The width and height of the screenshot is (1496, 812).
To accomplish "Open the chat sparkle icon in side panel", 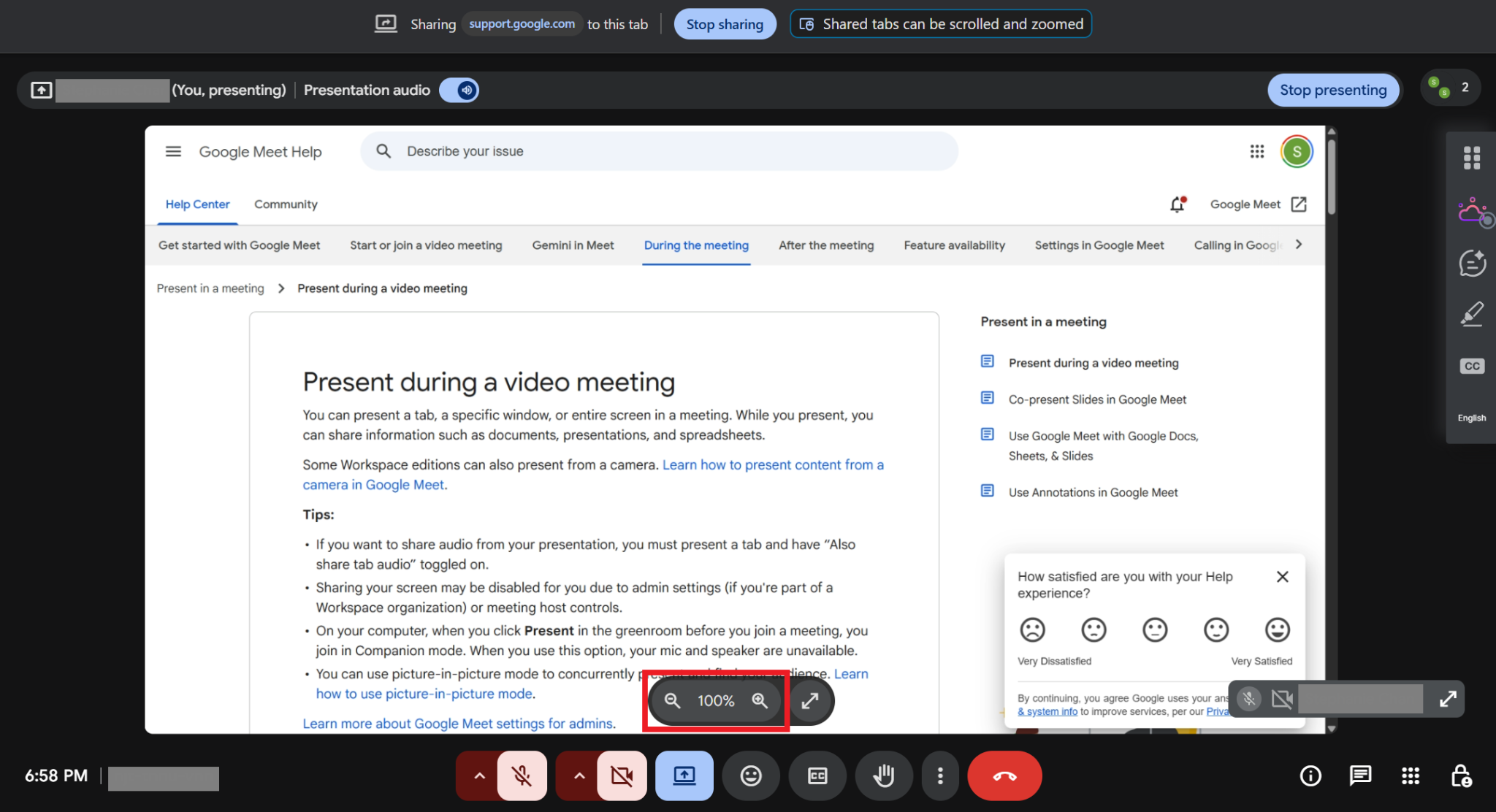I will [1472, 263].
